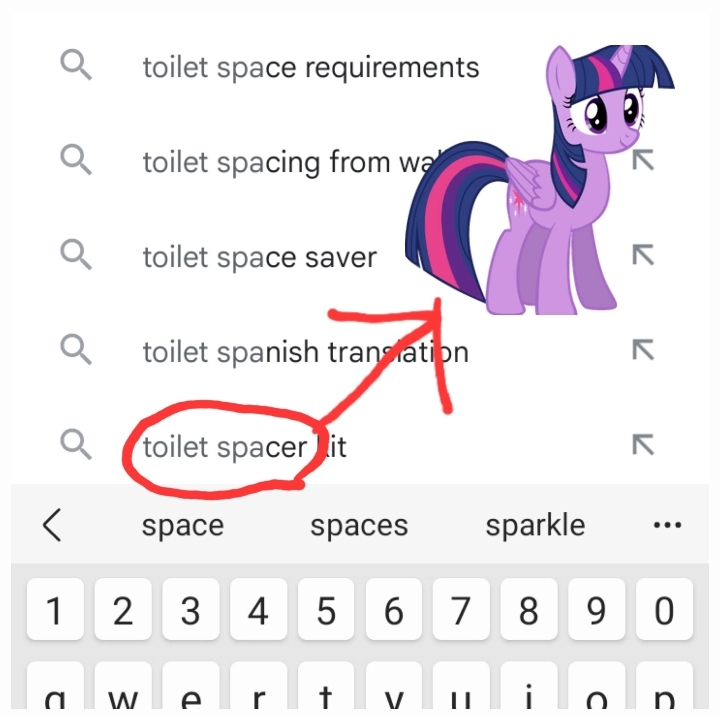Image resolution: width=720 pixels, height=714 pixels.
Task: Click the magnifier icon beside "toilet spacer kit"
Action: (76, 443)
